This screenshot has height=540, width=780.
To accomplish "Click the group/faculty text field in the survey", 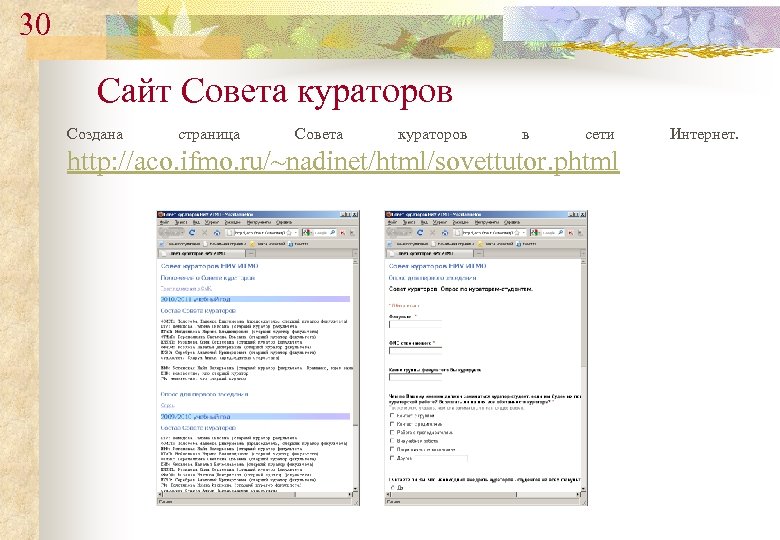I will [415, 377].
